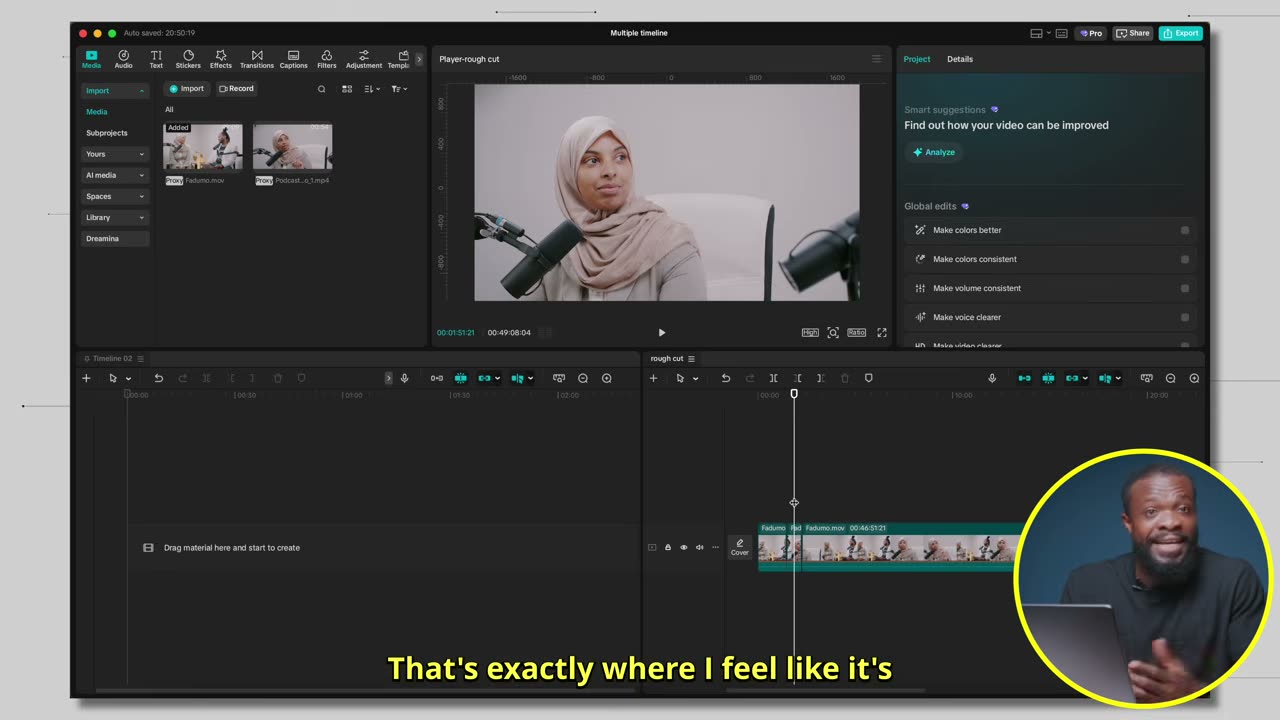
Task: Select the Fadumo.mov media thumbnail
Action: tap(203, 147)
